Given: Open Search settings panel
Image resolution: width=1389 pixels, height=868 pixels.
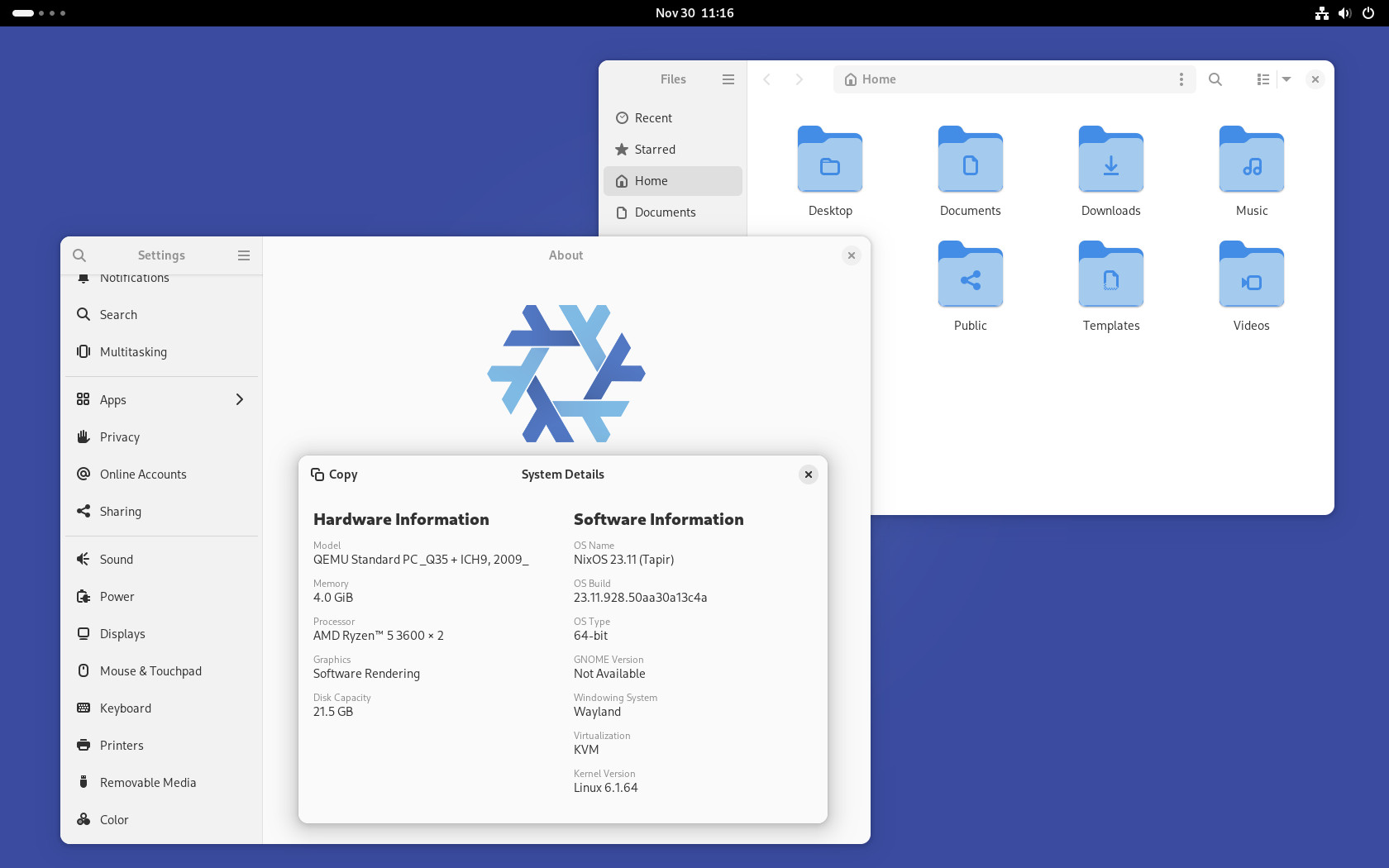Looking at the screenshot, I should pyautogui.click(x=161, y=315).
